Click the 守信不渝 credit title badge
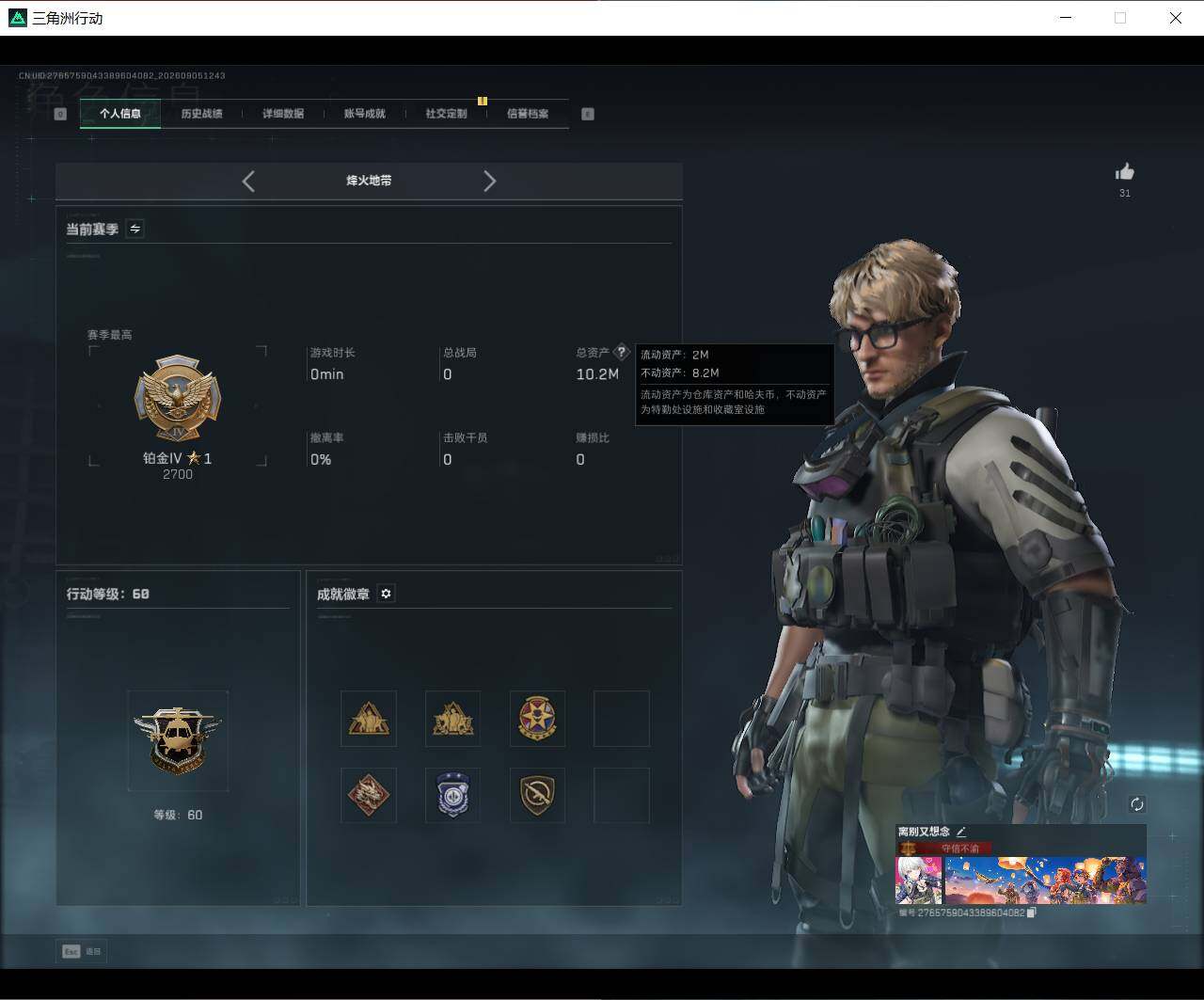 (944, 848)
